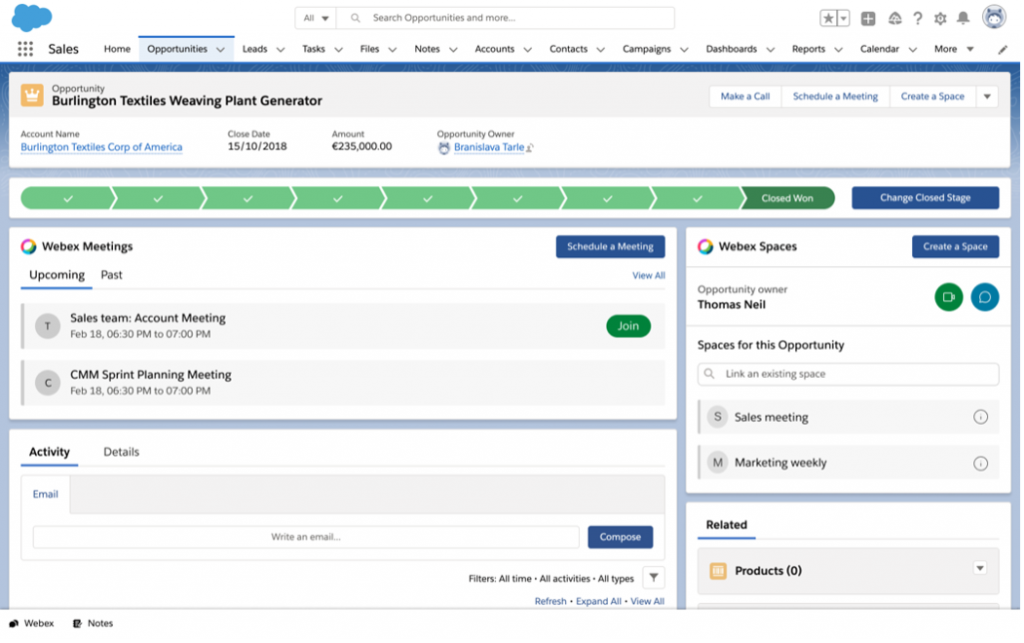
Task: Open chat with opportunity owner Thomas Neil
Action: click(985, 297)
